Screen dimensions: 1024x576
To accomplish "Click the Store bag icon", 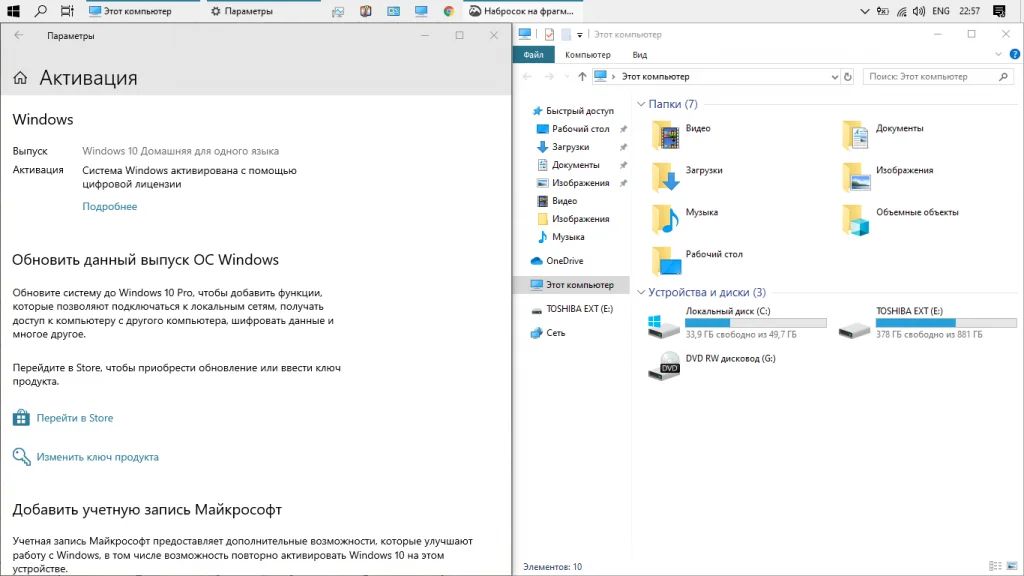I will click(x=21, y=417).
